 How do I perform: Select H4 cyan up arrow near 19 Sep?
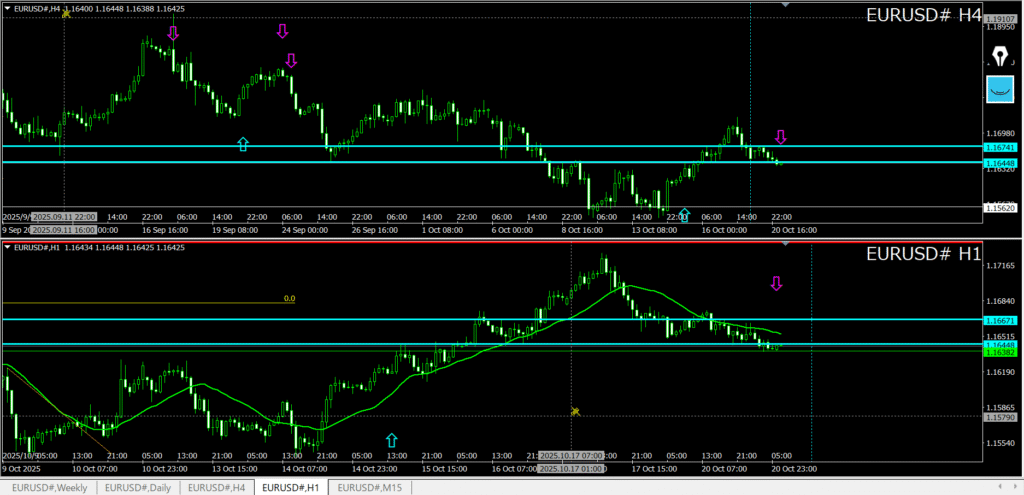click(242, 144)
